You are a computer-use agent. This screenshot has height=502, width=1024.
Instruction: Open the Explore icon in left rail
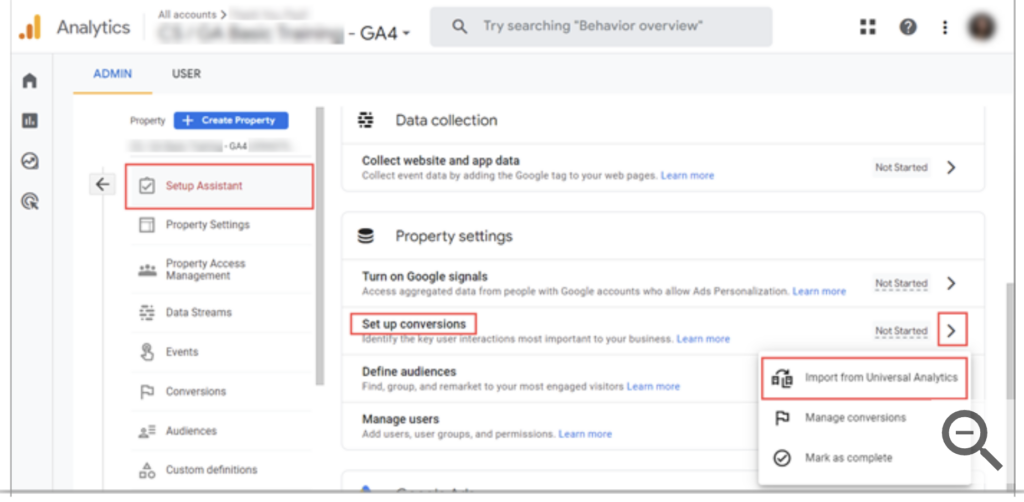pyautogui.click(x=30, y=161)
